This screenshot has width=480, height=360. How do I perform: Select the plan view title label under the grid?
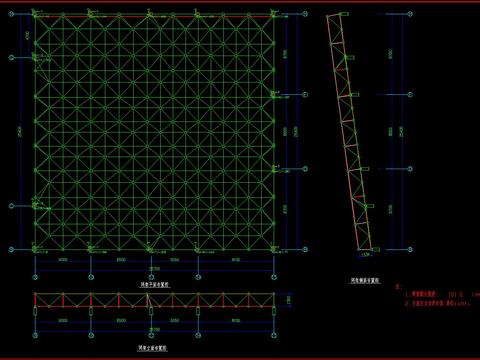(154, 285)
